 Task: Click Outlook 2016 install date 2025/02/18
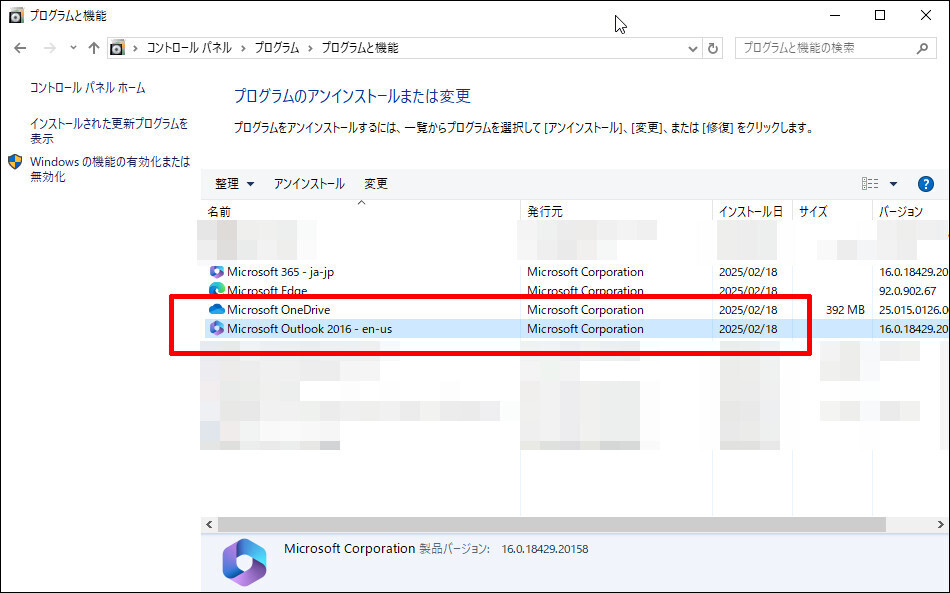click(748, 329)
